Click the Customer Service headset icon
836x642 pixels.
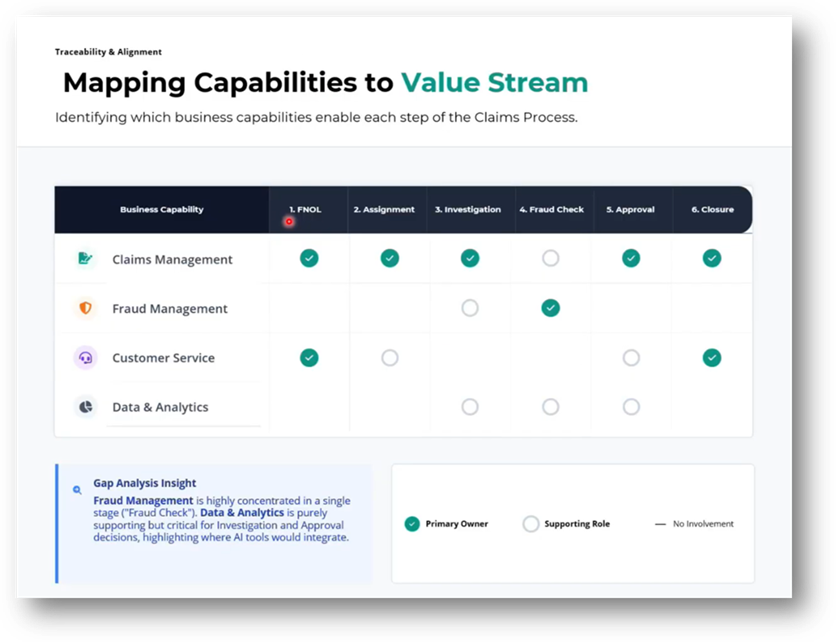[x=85, y=357]
